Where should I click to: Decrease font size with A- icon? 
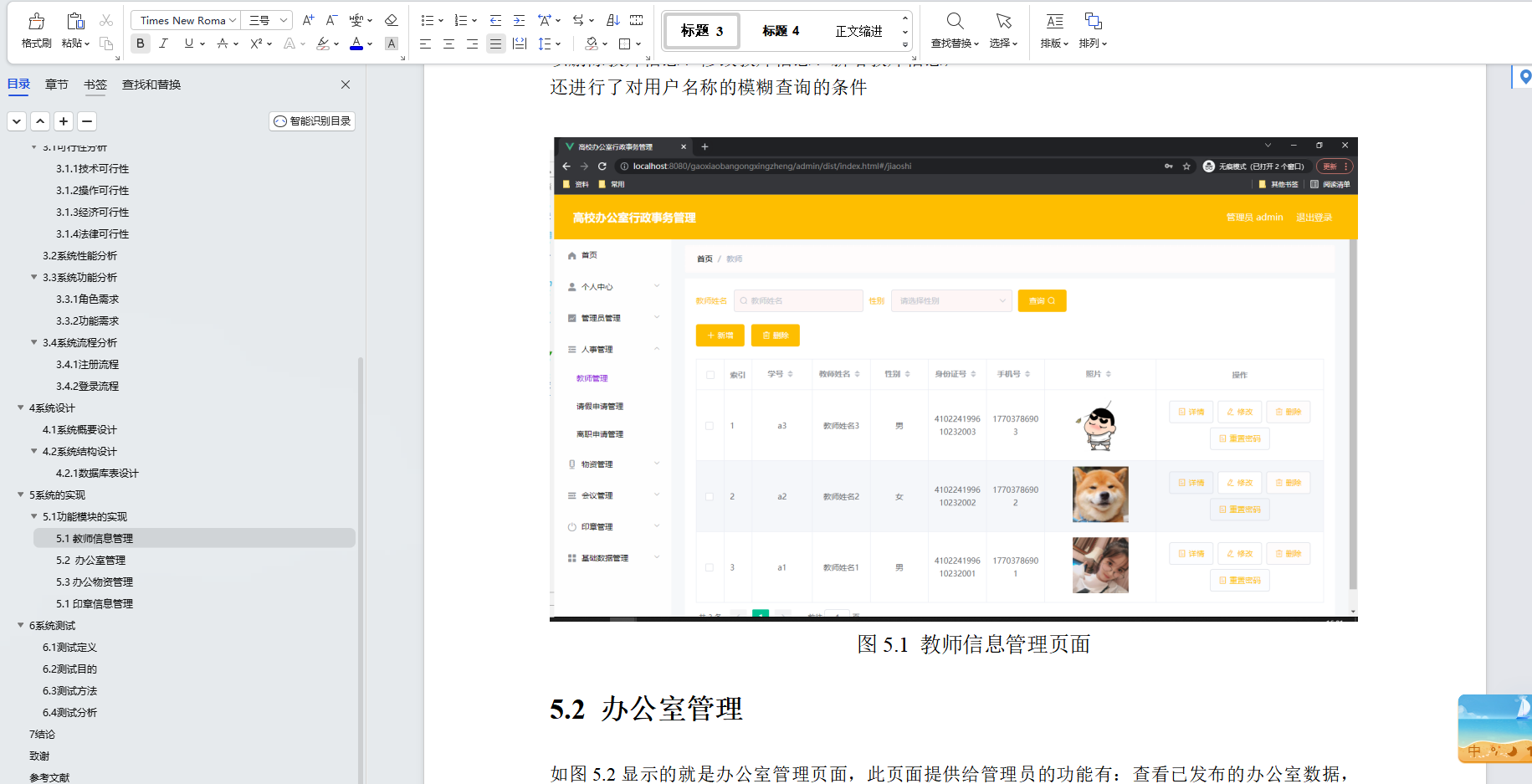point(331,20)
